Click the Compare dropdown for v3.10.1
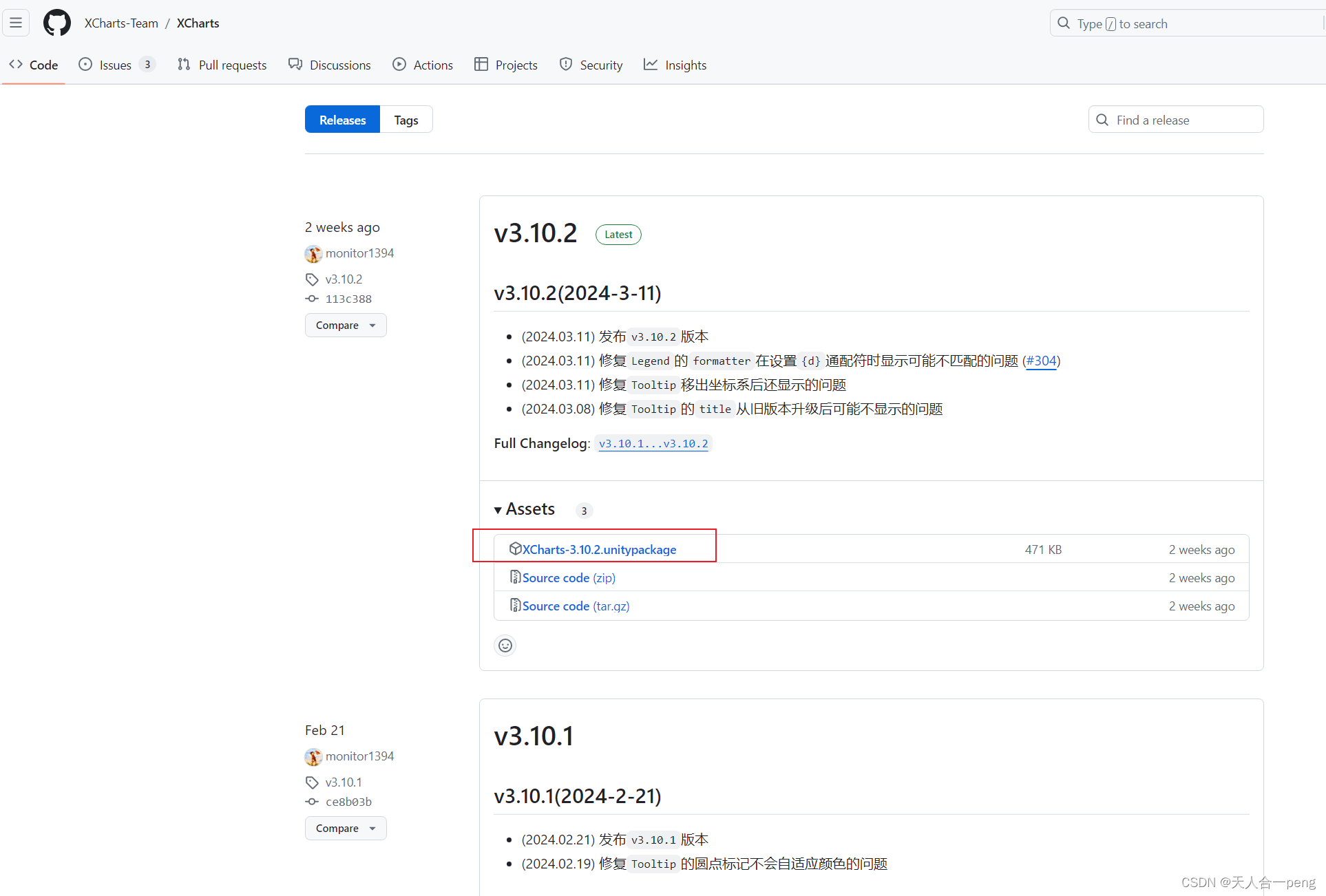1326x896 pixels. (x=343, y=828)
